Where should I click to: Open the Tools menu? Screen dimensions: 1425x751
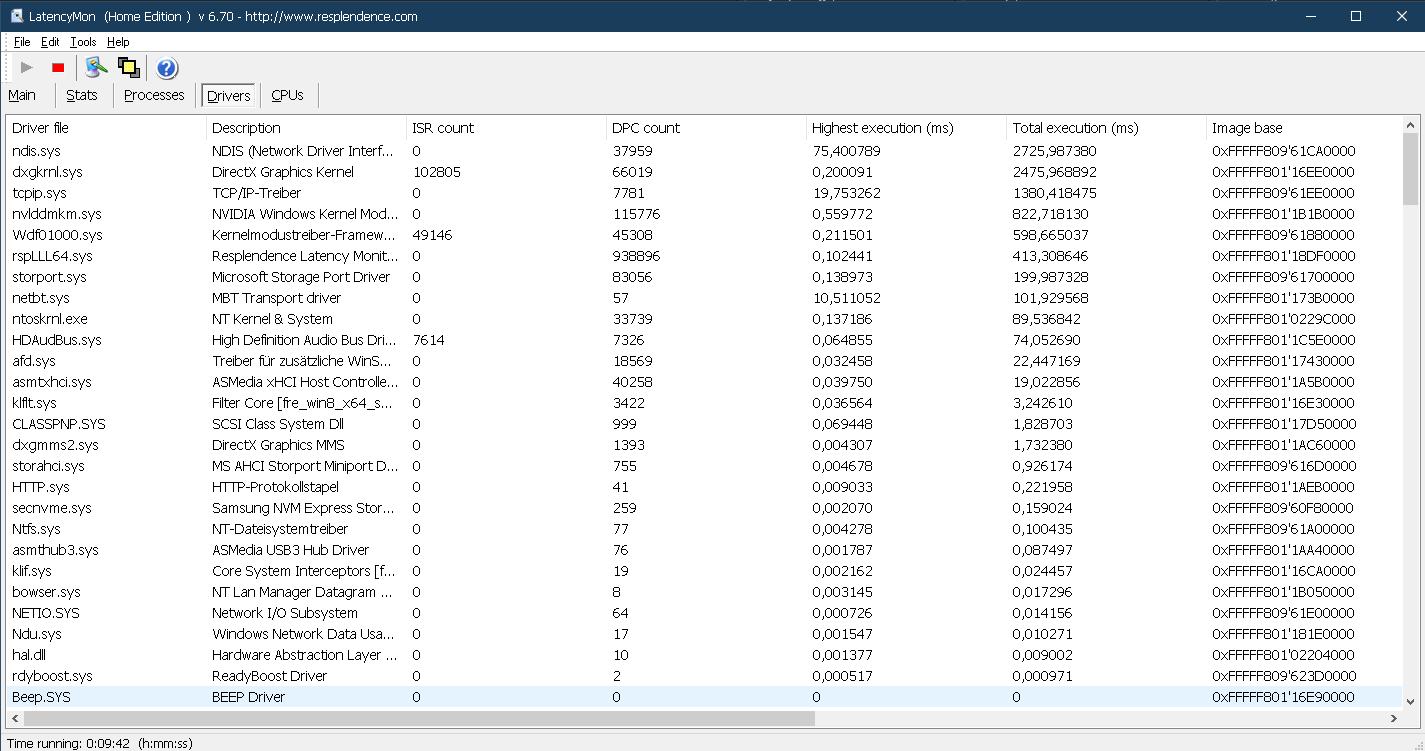click(83, 42)
